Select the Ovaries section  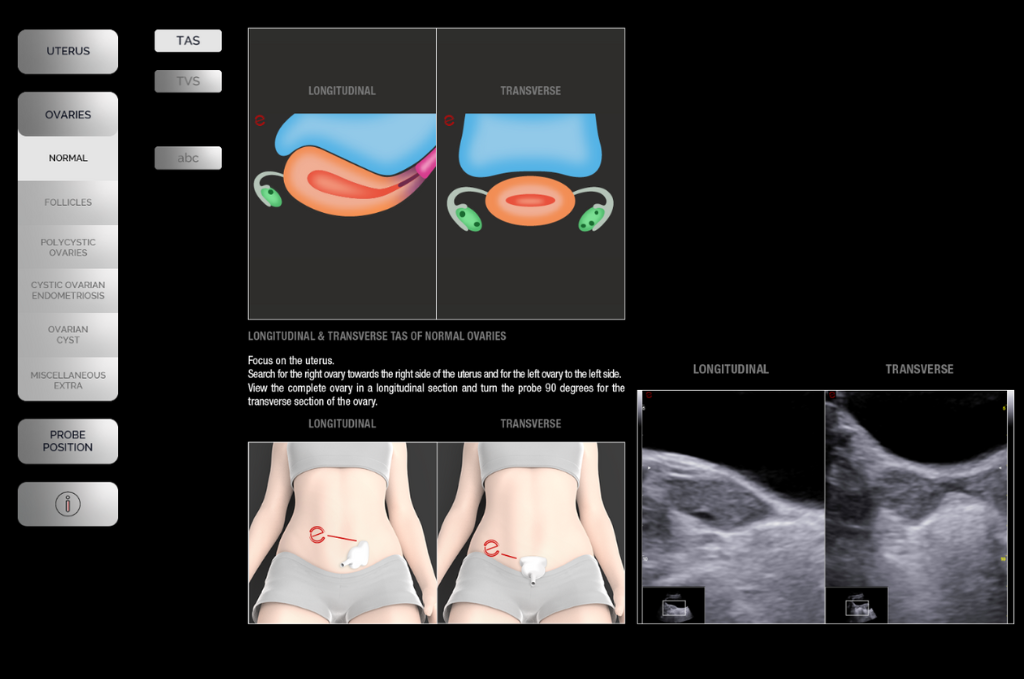coord(68,114)
